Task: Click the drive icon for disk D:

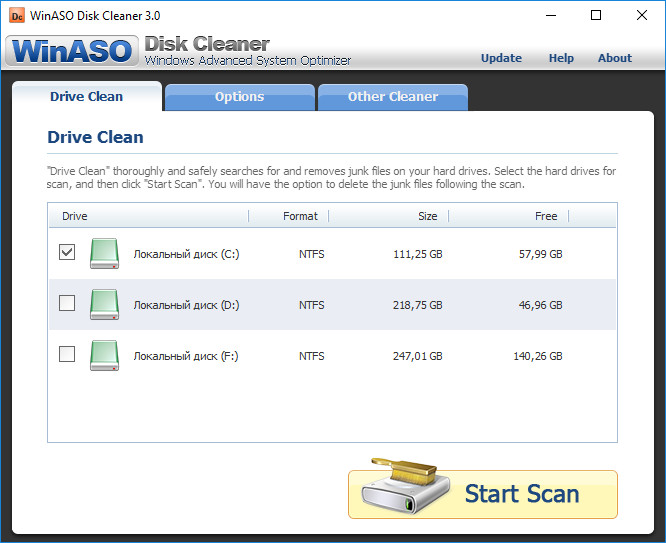Action: 104,305
